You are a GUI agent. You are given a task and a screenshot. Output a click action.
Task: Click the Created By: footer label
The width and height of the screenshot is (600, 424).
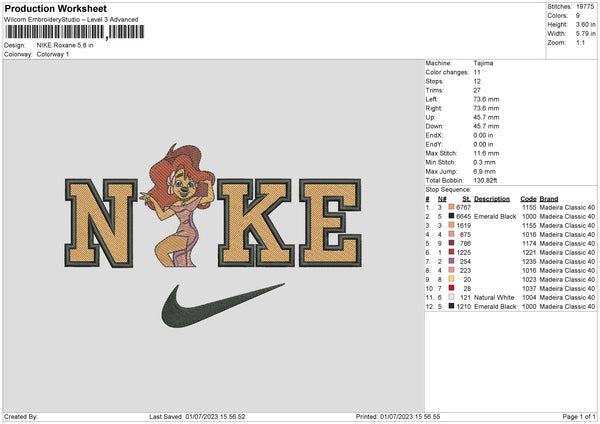21,416
